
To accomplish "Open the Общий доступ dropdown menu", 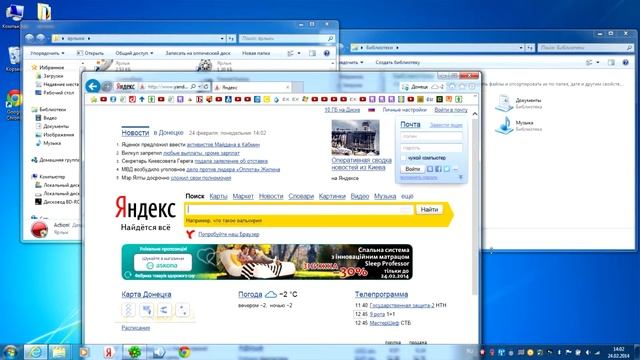I will coord(134,53).
